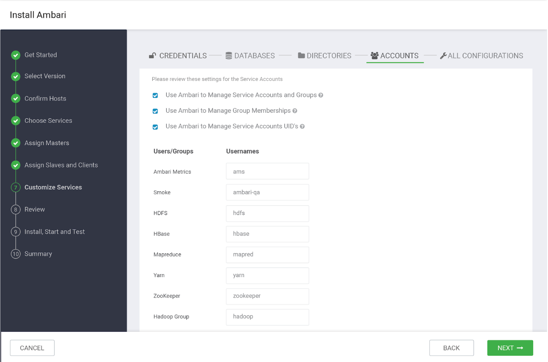548x362 pixels.
Task: Click help icon after Service Accounts and Groups
Action: pyautogui.click(x=321, y=95)
